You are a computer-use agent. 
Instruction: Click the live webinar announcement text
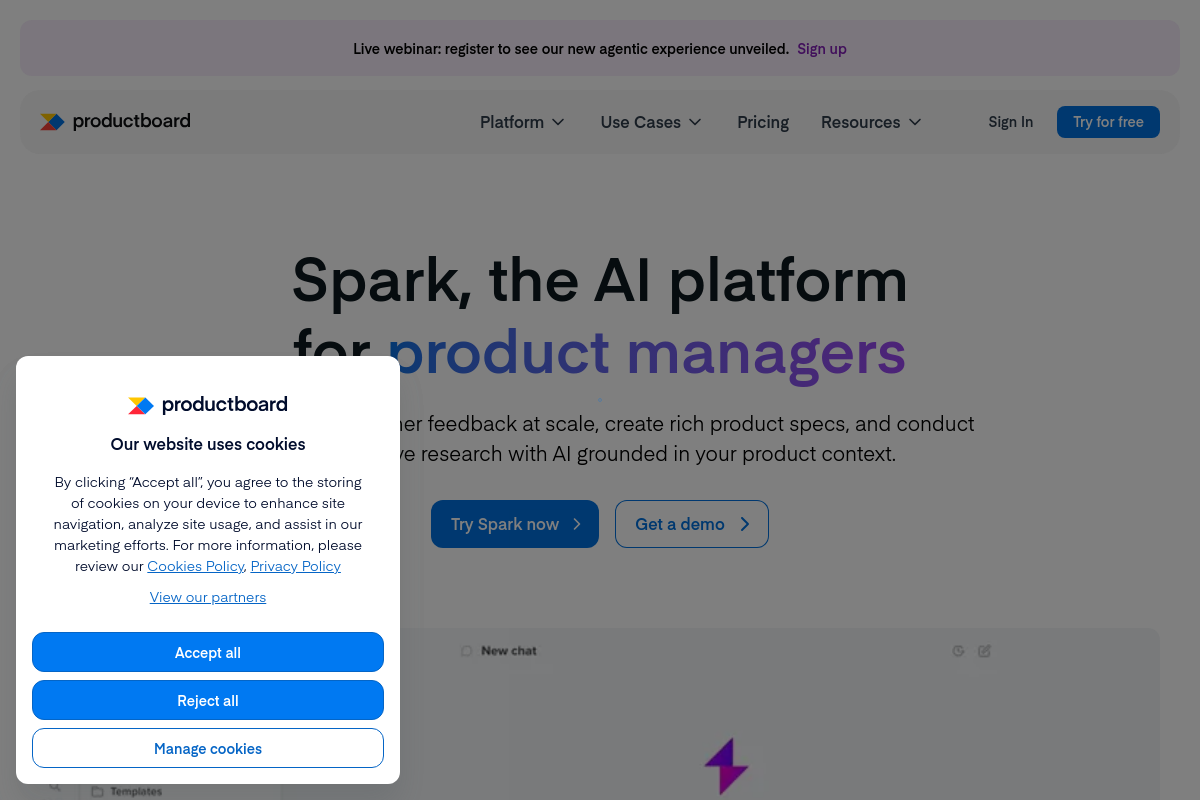[571, 49]
